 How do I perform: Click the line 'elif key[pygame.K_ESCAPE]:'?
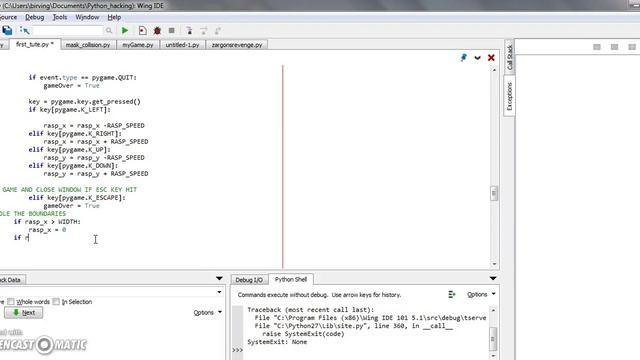(77, 198)
